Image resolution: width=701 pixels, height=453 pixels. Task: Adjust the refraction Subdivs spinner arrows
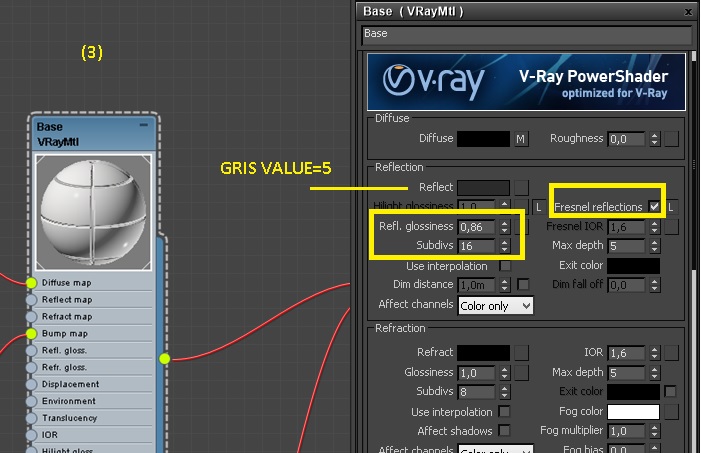504,392
